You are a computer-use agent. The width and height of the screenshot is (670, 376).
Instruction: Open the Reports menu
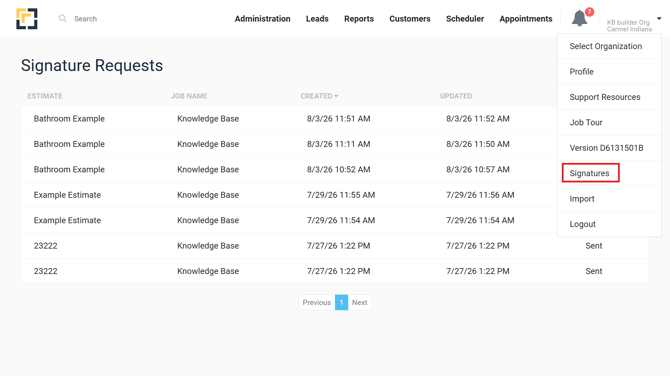click(359, 19)
